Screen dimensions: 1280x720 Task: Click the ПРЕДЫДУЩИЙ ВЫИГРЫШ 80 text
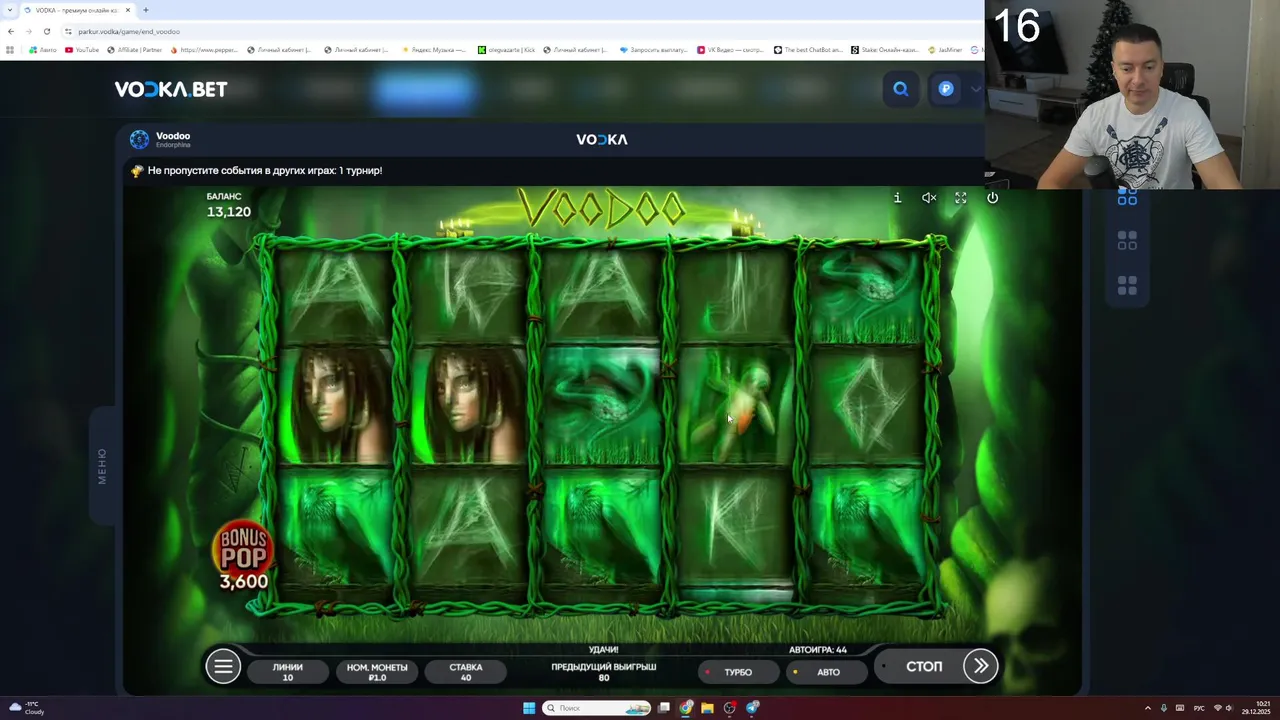coord(604,672)
